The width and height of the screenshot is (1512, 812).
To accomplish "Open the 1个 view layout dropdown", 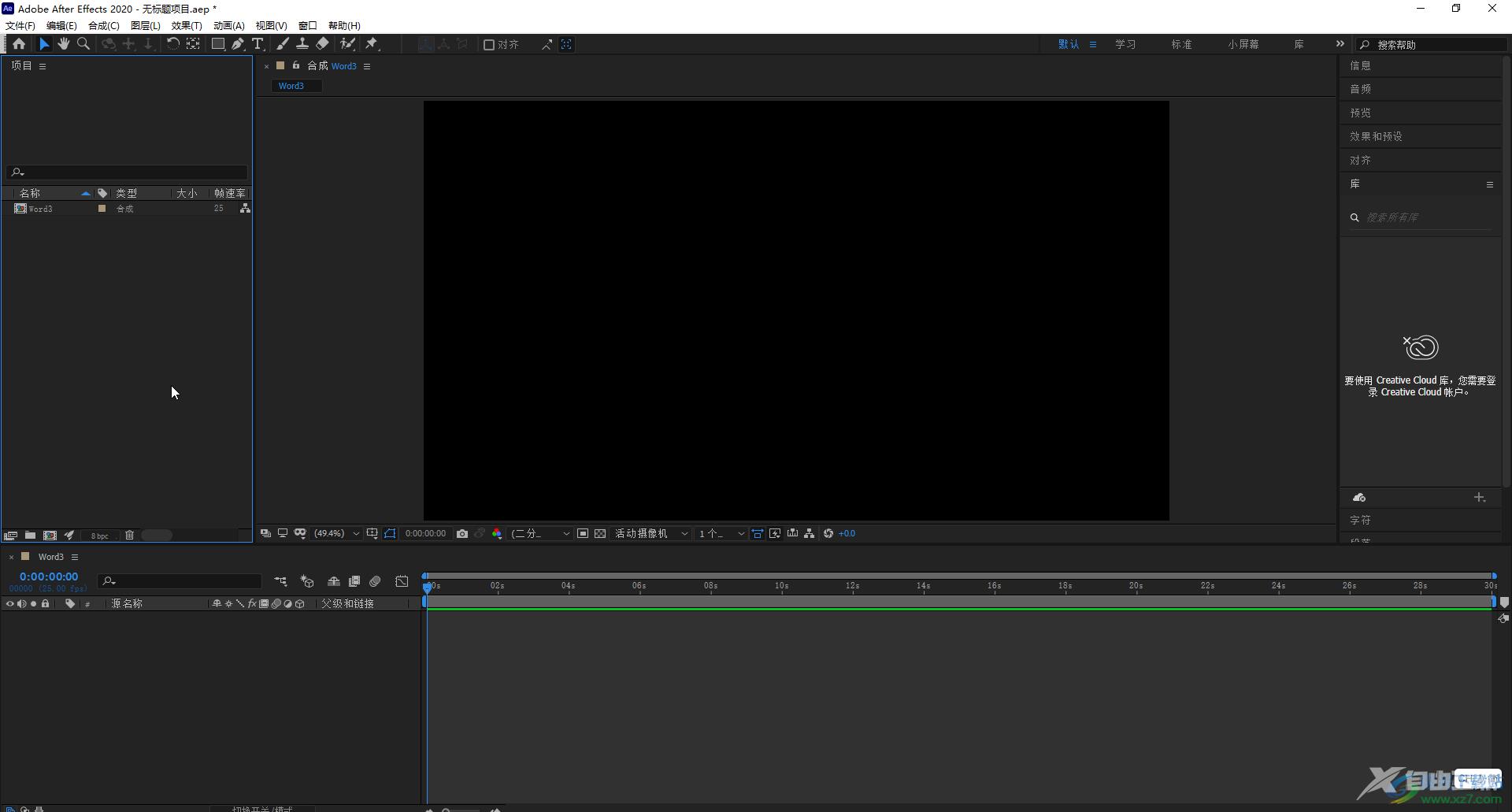I will coord(721,534).
